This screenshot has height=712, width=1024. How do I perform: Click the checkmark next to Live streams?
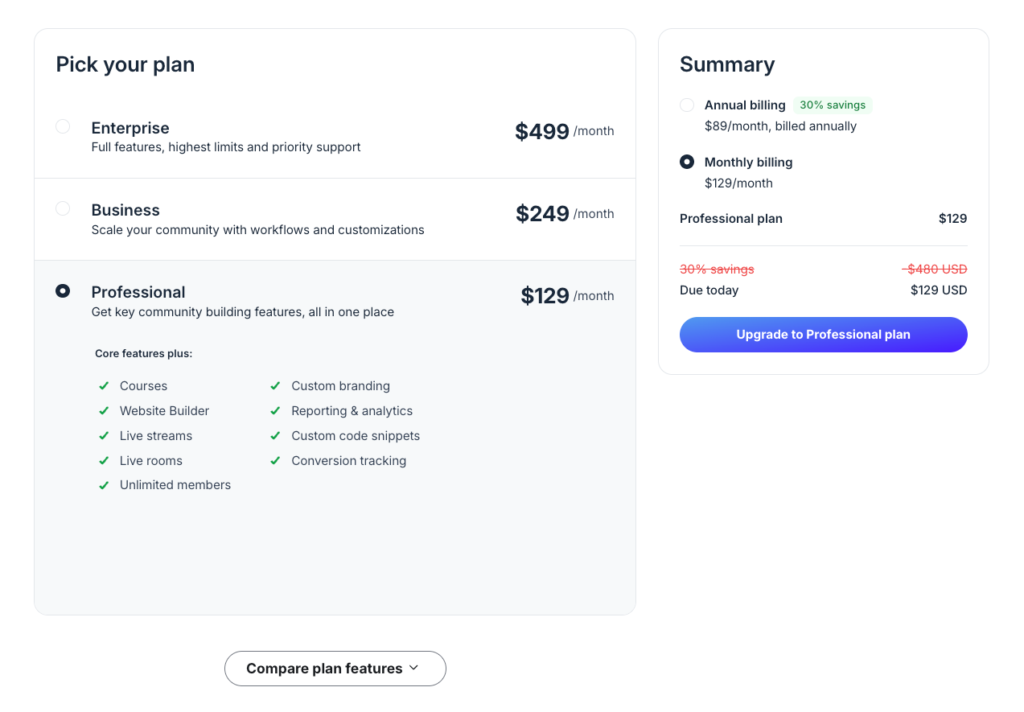click(x=103, y=436)
